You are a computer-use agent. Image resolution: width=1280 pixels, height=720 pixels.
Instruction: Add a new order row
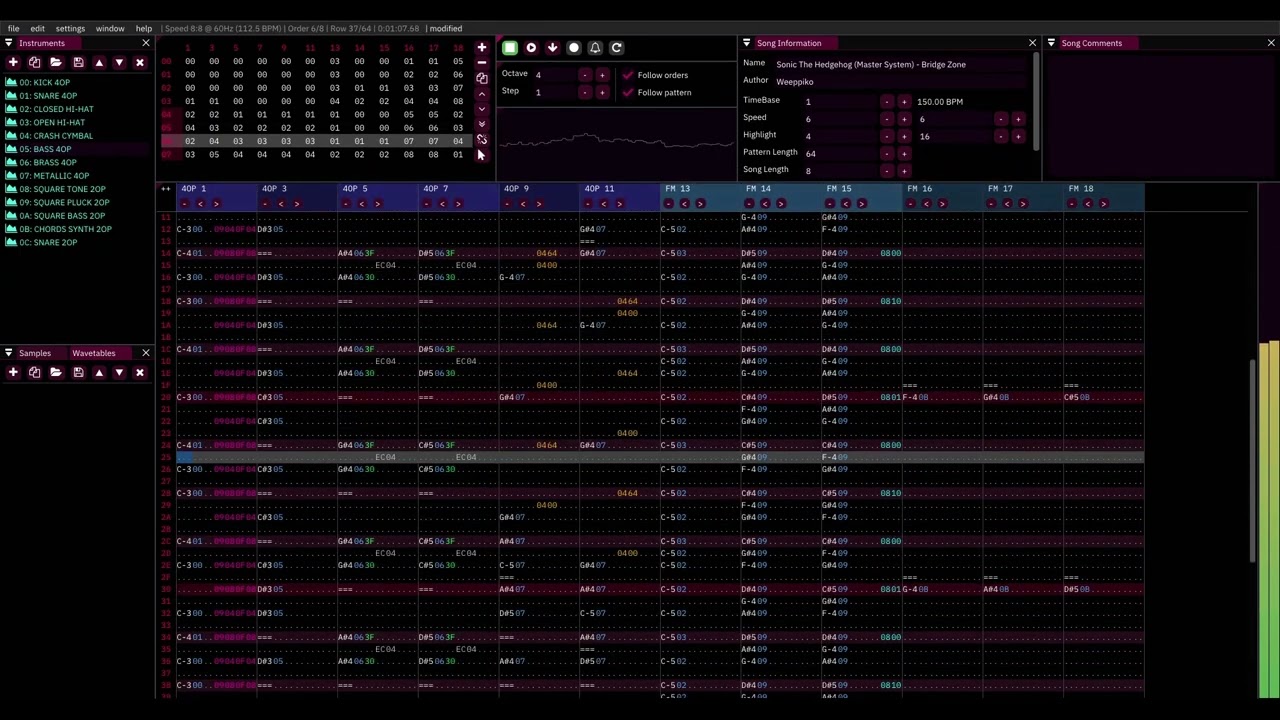(x=481, y=47)
